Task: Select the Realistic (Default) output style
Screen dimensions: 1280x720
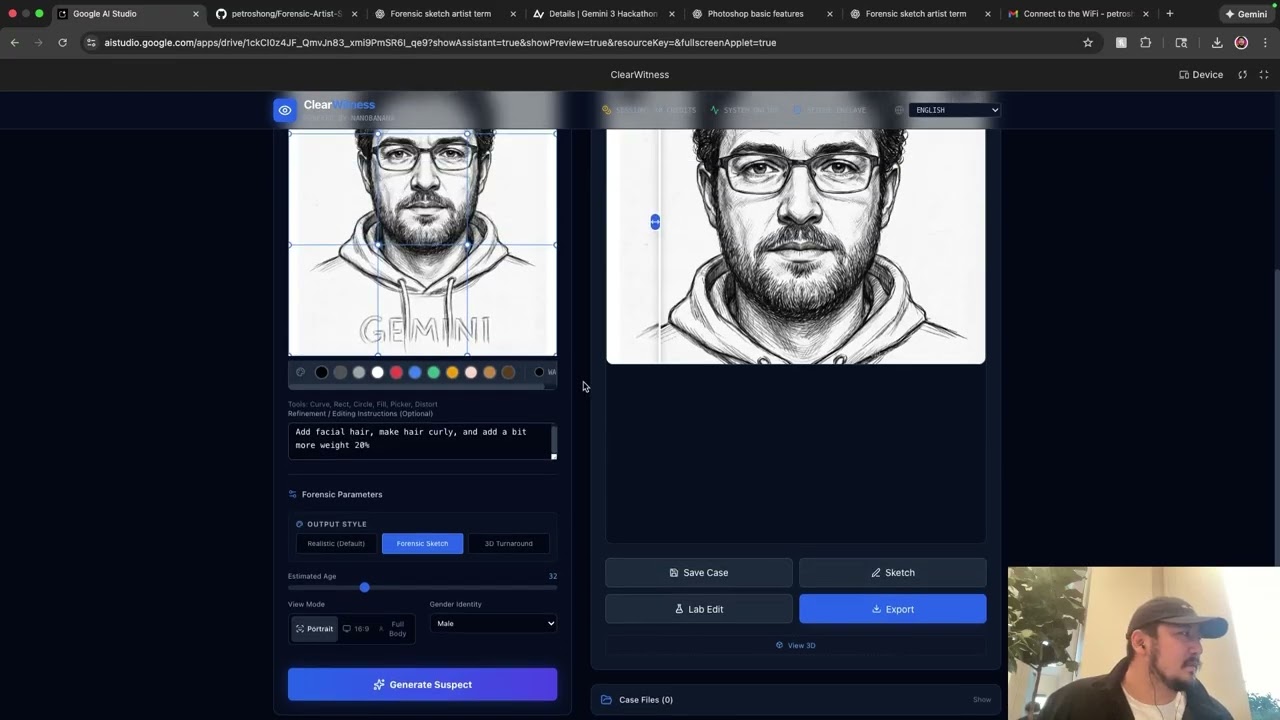Action: point(336,543)
